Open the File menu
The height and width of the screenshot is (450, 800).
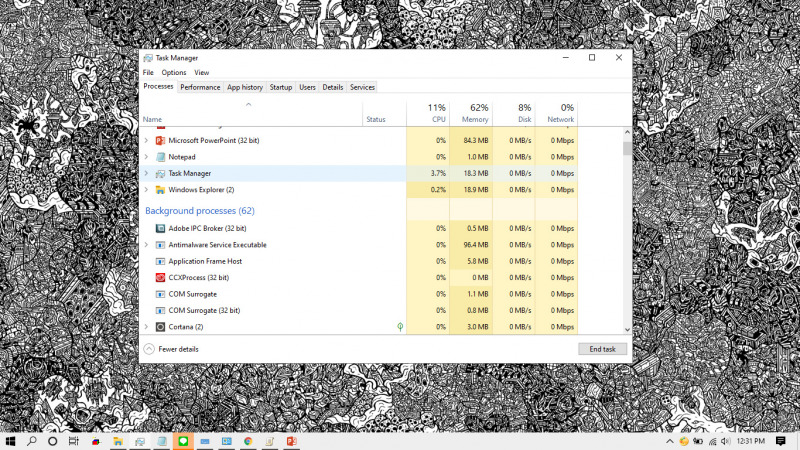[148, 72]
